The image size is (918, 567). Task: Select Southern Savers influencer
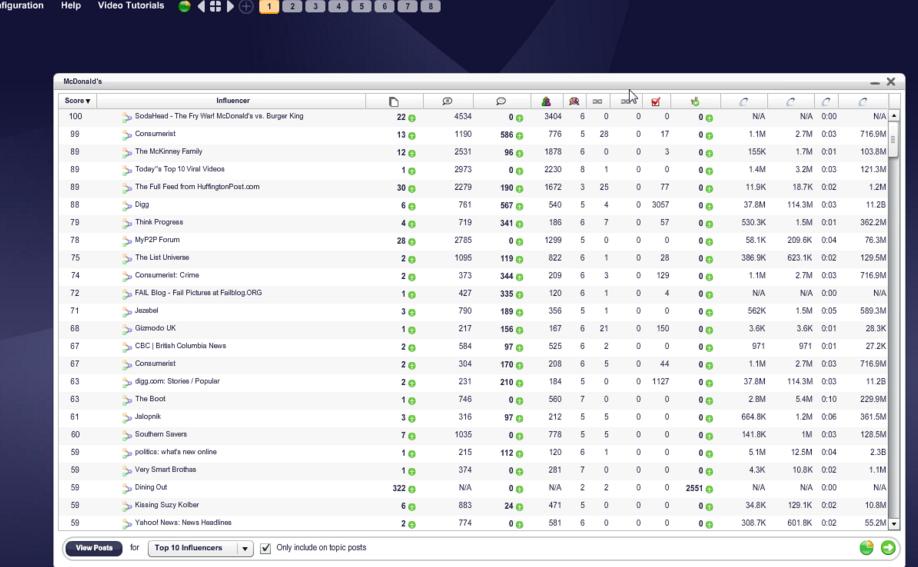click(161, 434)
